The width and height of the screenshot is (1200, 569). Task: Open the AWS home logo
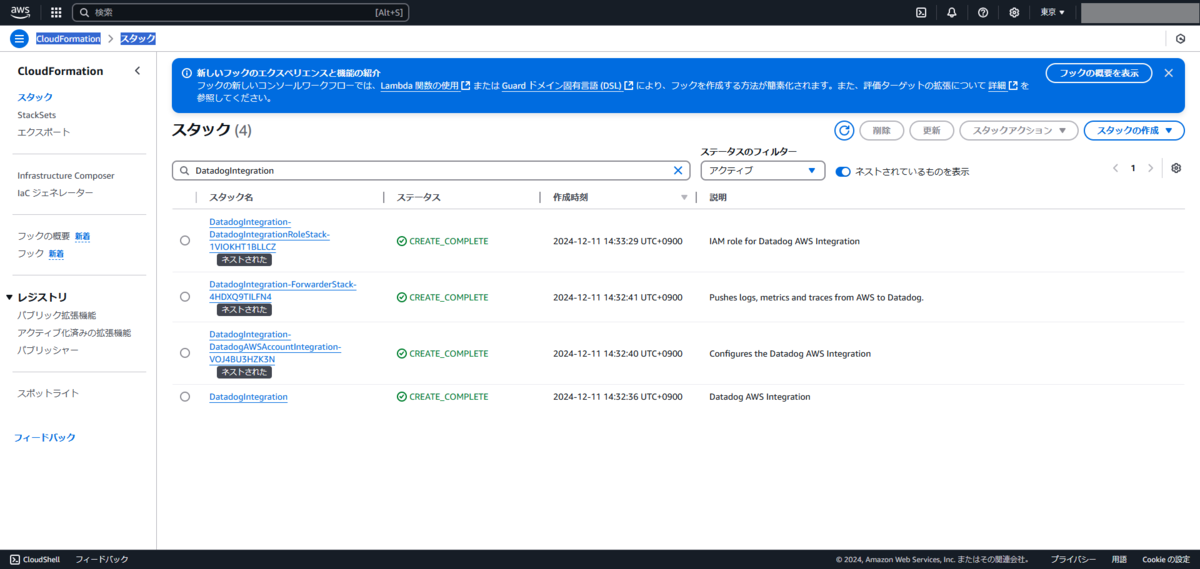[x=21, y=12]
